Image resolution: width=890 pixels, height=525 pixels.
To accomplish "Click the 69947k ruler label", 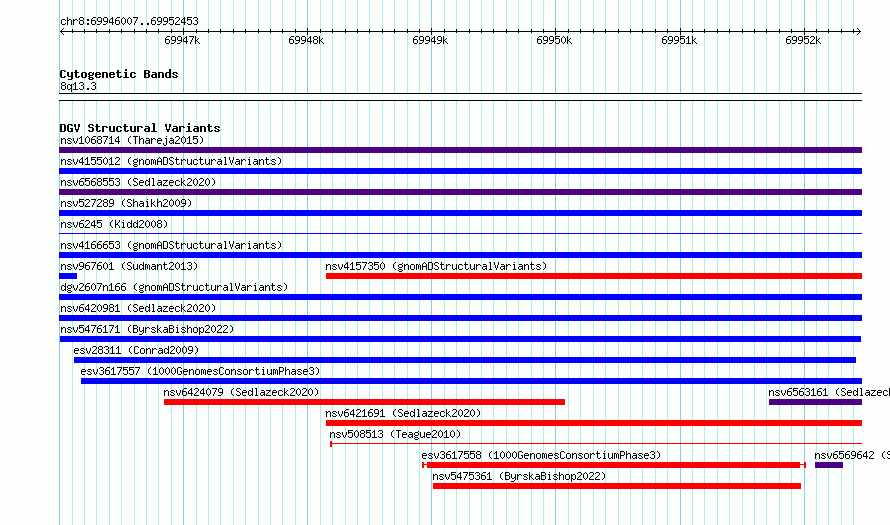I will point(182,40).
